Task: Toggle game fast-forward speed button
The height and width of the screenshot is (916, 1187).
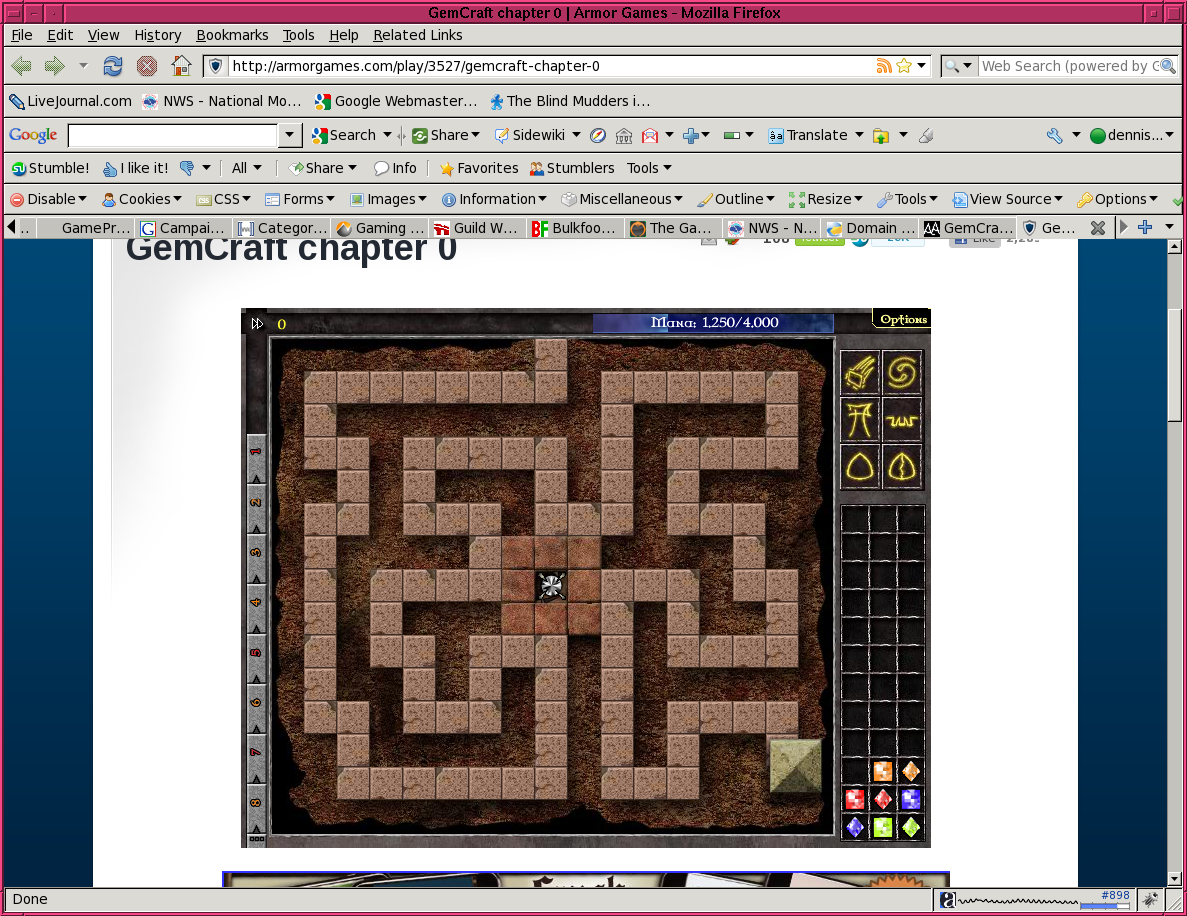Action: 257,323
